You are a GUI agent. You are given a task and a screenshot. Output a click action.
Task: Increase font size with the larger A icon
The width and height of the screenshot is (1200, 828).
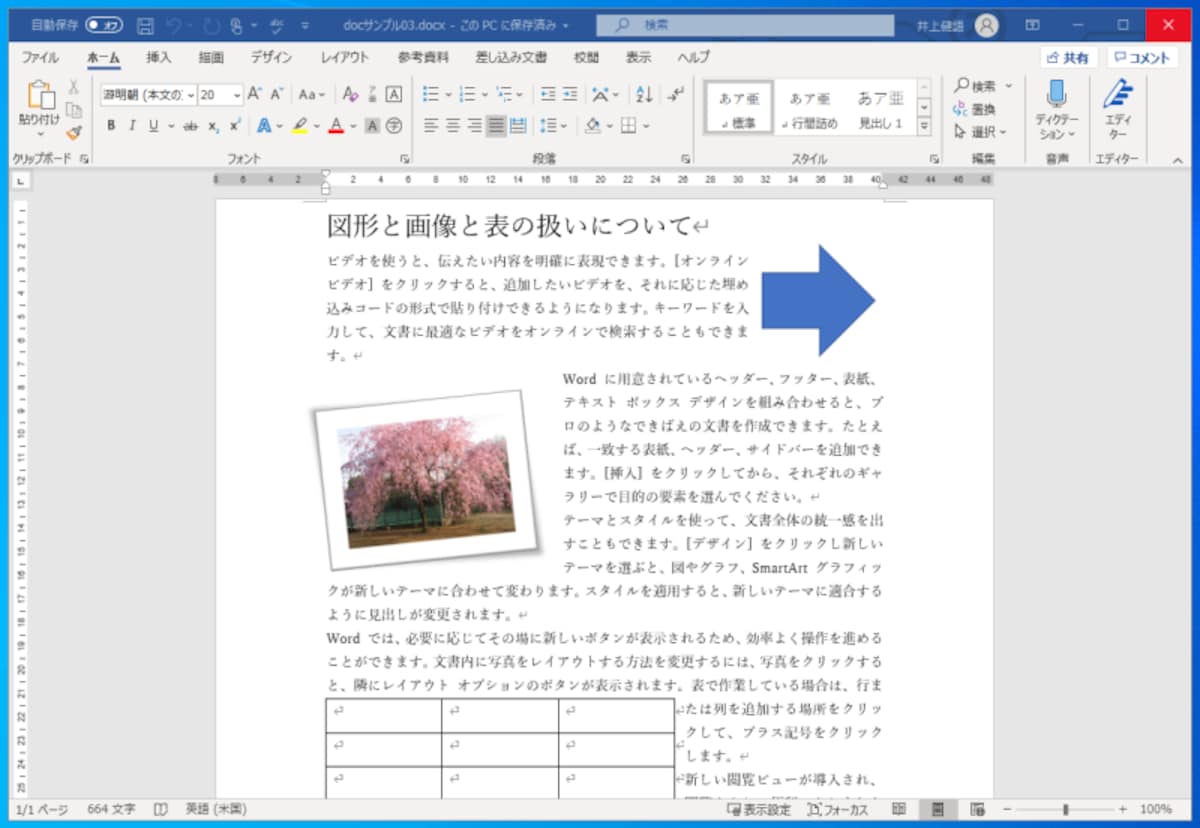tap(254, 94)
